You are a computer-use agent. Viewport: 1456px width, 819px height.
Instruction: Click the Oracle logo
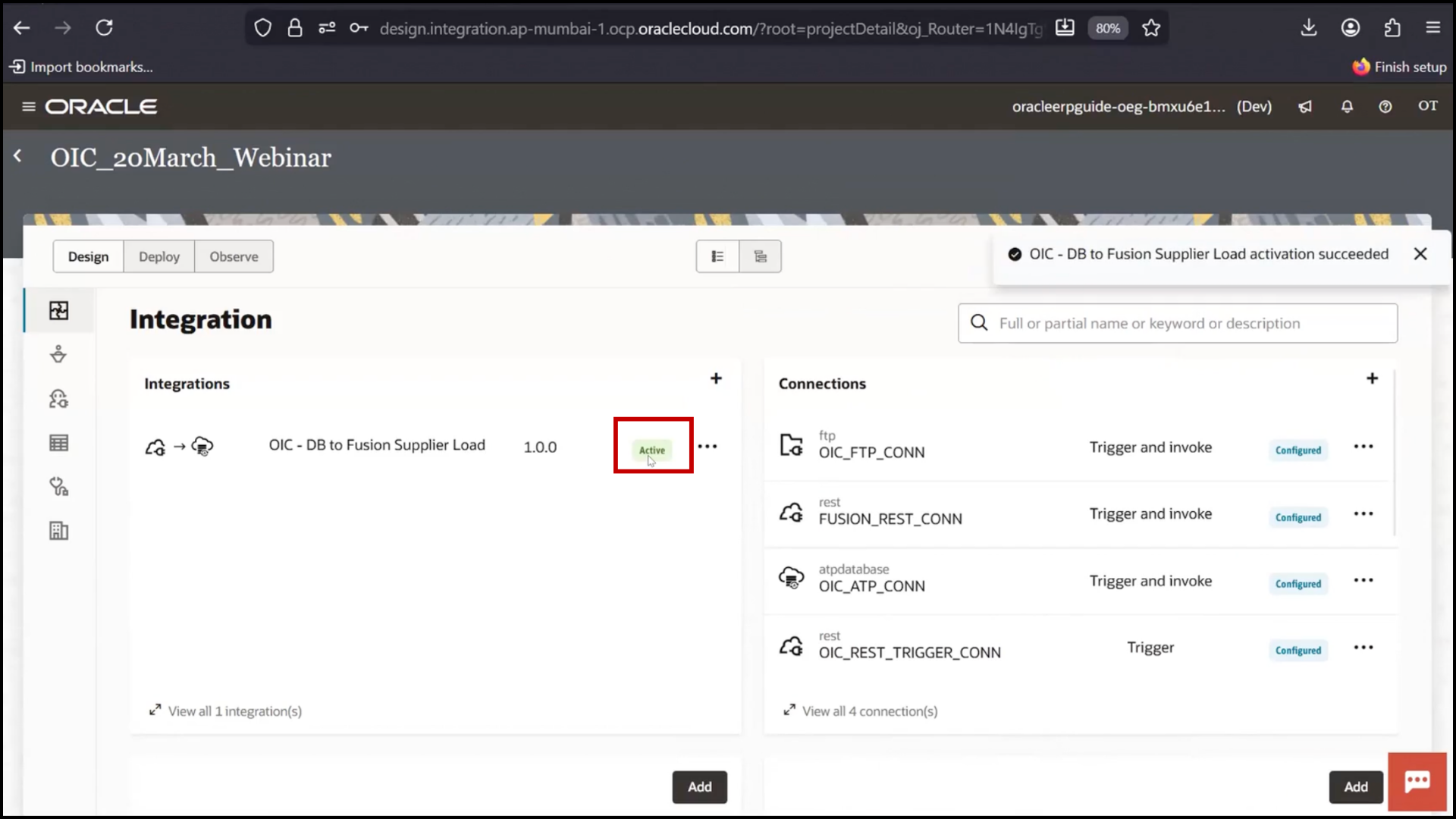click(101, 106)
